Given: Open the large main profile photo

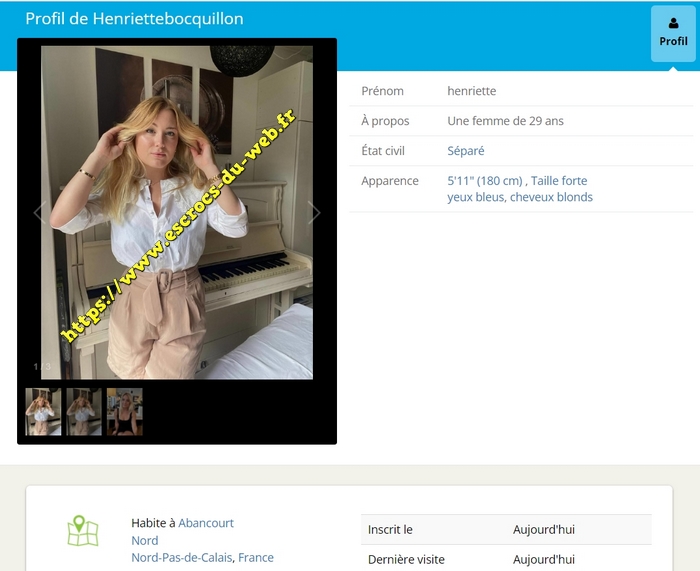Looking at the screenshot, I should coord(177,212).
